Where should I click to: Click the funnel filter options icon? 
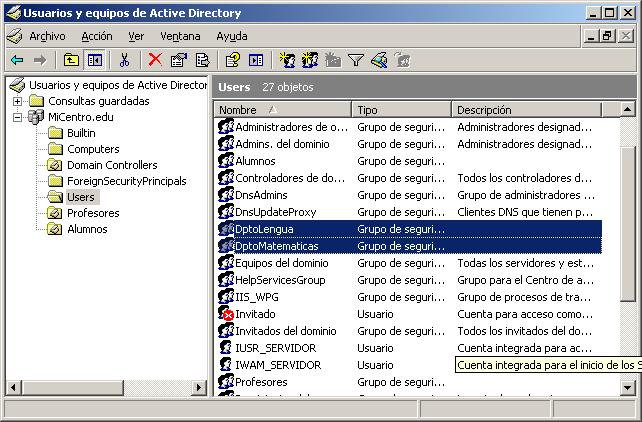point(355,60)
